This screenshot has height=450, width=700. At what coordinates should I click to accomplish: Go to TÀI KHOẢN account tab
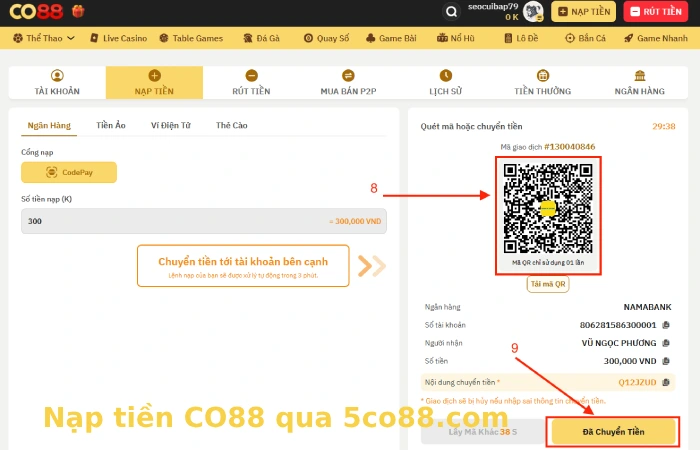point(57,83)
